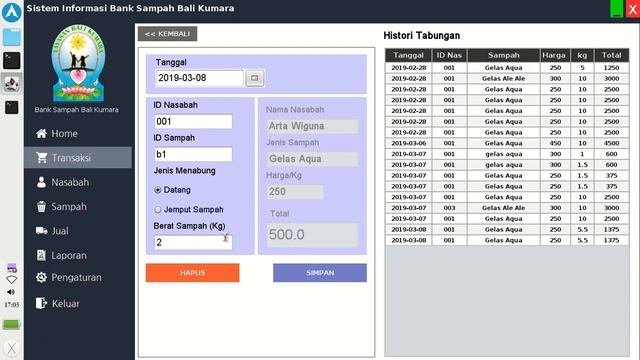Click the Jenis Sampah field showing Gelas Aqua
The height and width of the screenshot is (360, 640).
pyautogui.click(x=313, y=159)
